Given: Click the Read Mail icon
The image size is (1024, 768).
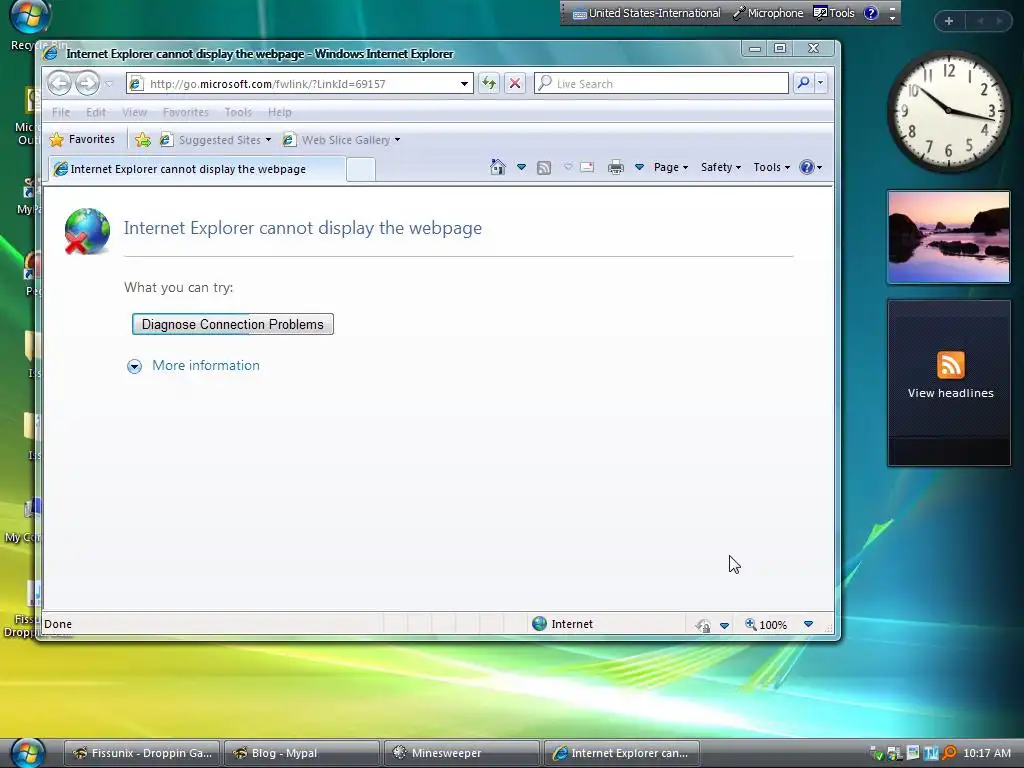Looking at the screenshot, I should (587, 167).
